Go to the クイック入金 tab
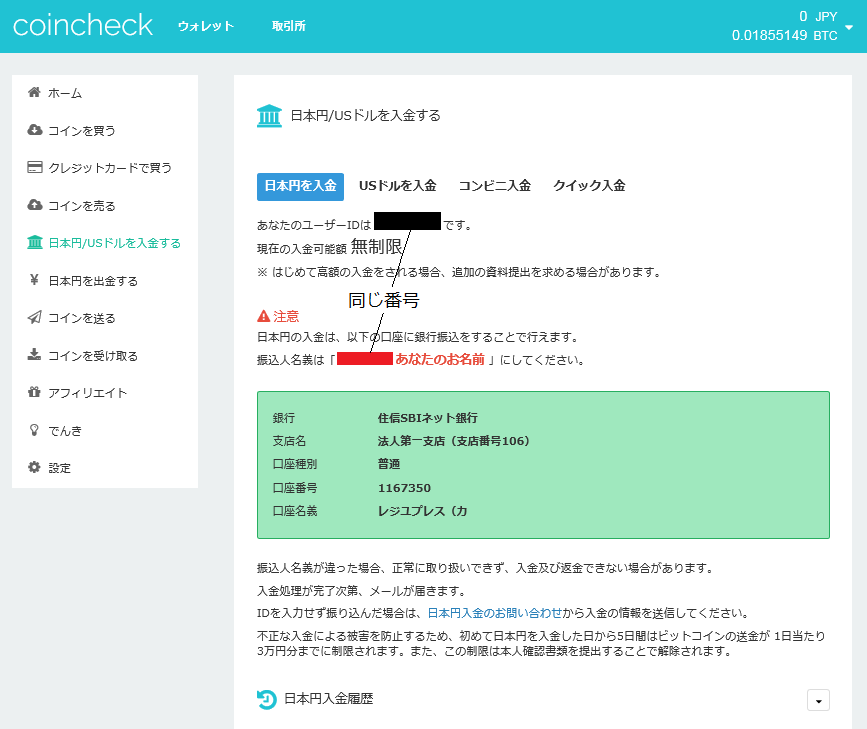The width and height of the screenshot is (867, 729). point(589,186)
